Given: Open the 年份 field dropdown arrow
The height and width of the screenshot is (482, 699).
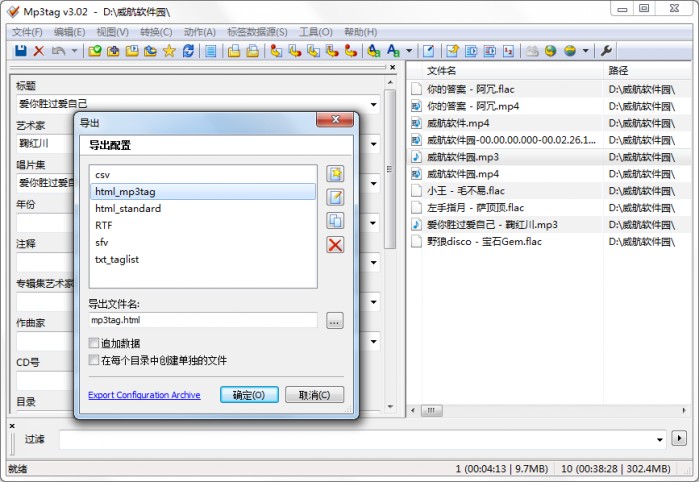Looking at the screenshot, I should pyautogui.click(x=373, y=223).
